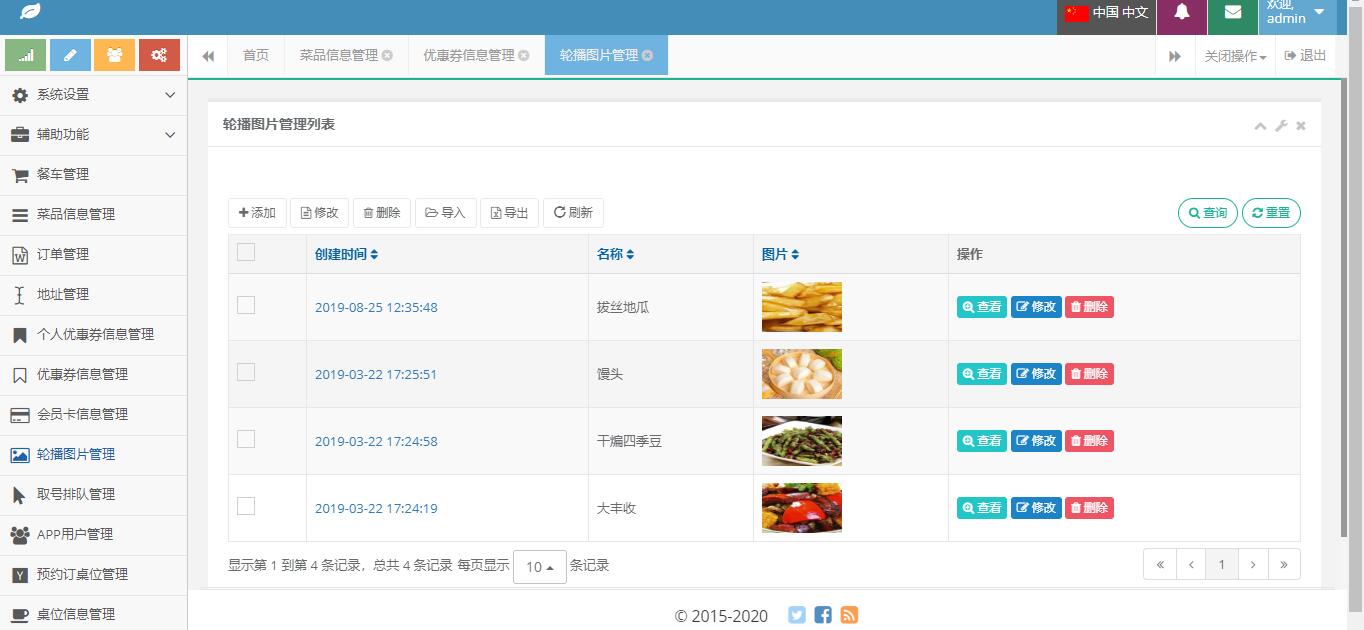Toggle the select-all checkbox in table header
The height and width of the screenshot is (630, 1364).
click(246, 252)
